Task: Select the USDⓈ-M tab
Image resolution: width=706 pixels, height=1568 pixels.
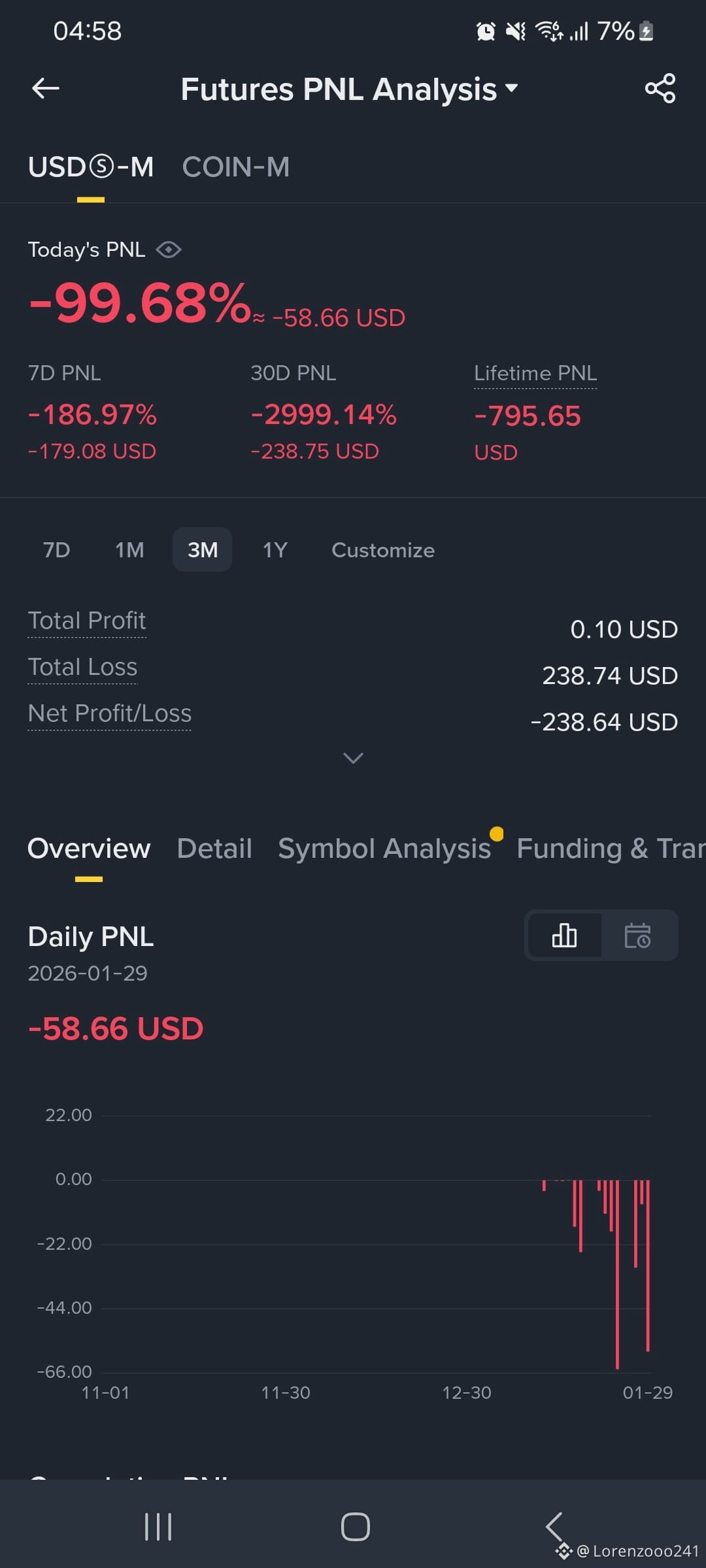Action: [91, 167]
